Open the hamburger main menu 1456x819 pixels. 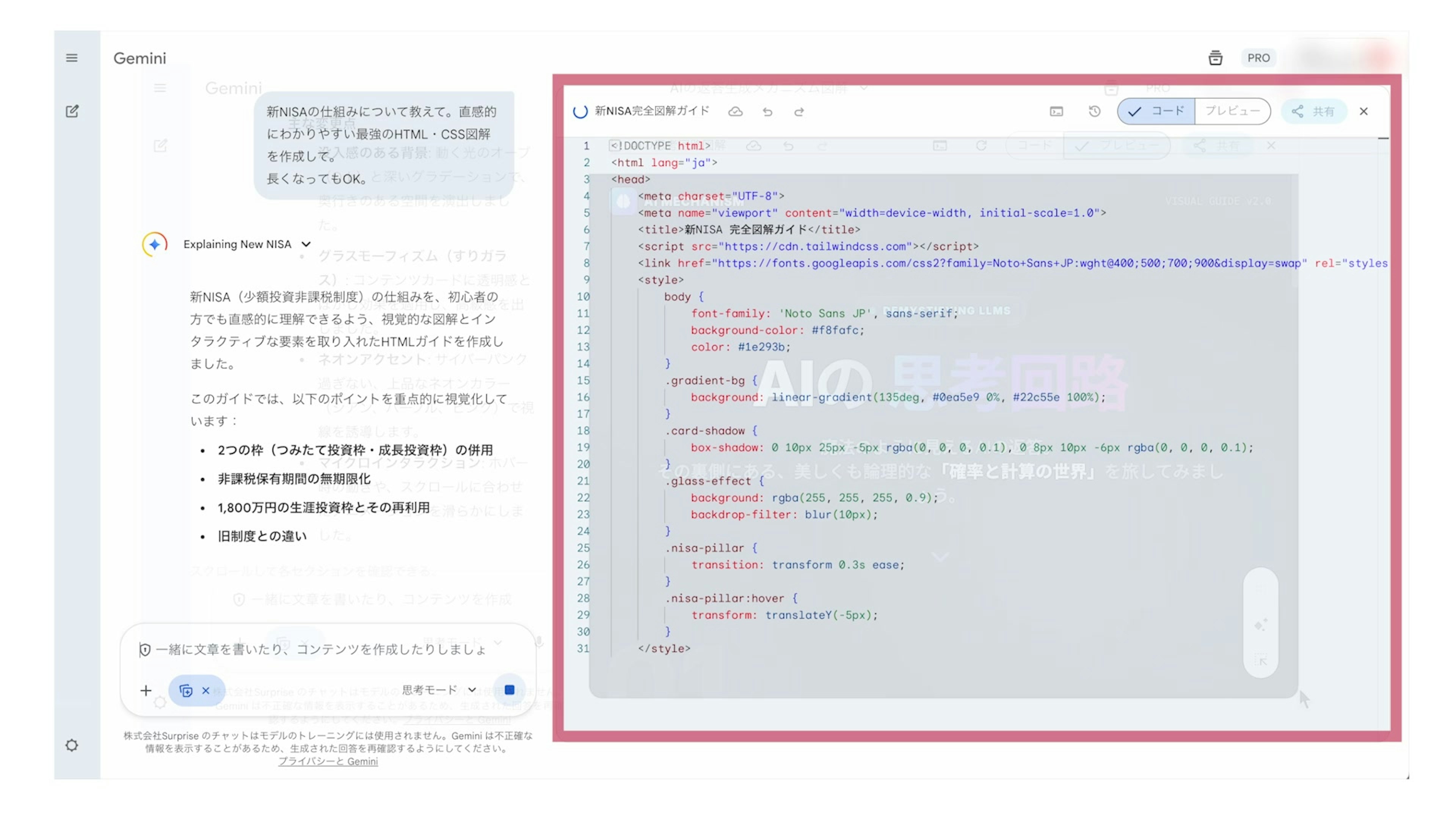coord(72,58)
